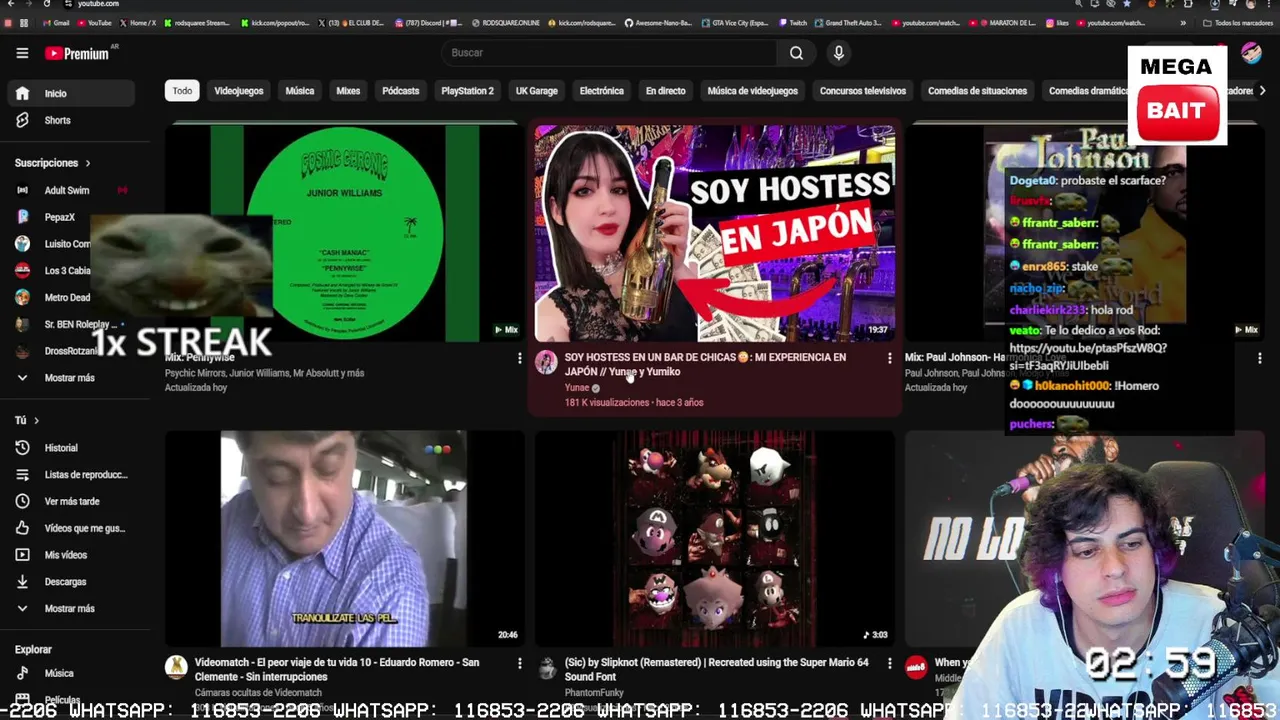
Task: Open the account avatar menu
Action: click(x=1251, y=53)
